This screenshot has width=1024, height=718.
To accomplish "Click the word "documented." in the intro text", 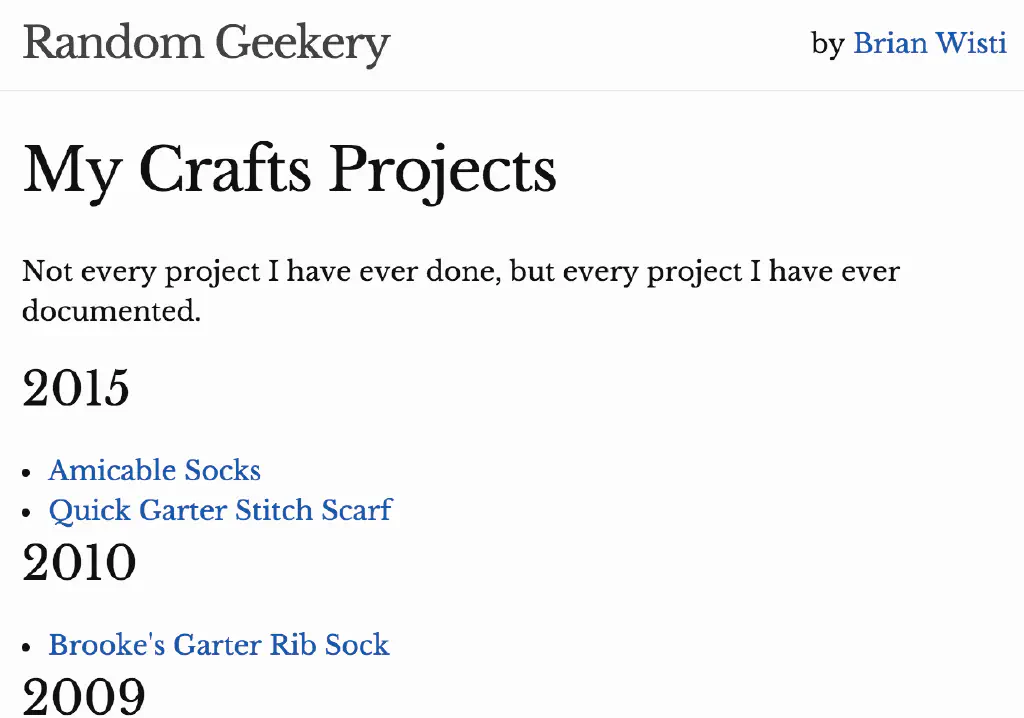I will 111,311.
